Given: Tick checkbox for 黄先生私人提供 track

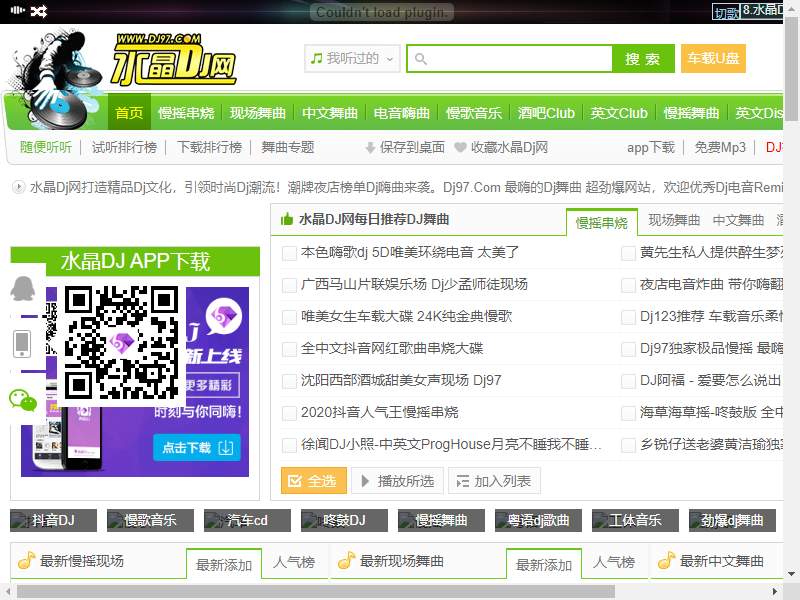Looking at the screenshot, I should click(x=628, y=253).
